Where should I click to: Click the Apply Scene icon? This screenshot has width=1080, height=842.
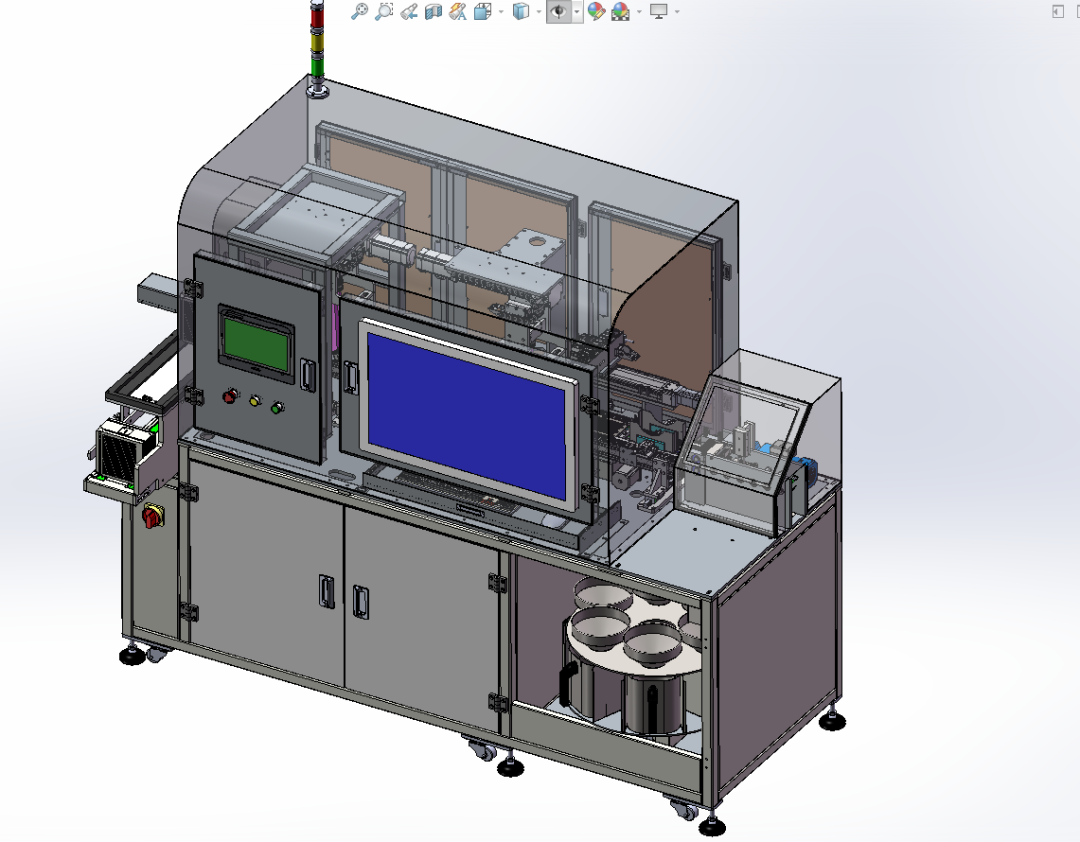click(621, 11)
